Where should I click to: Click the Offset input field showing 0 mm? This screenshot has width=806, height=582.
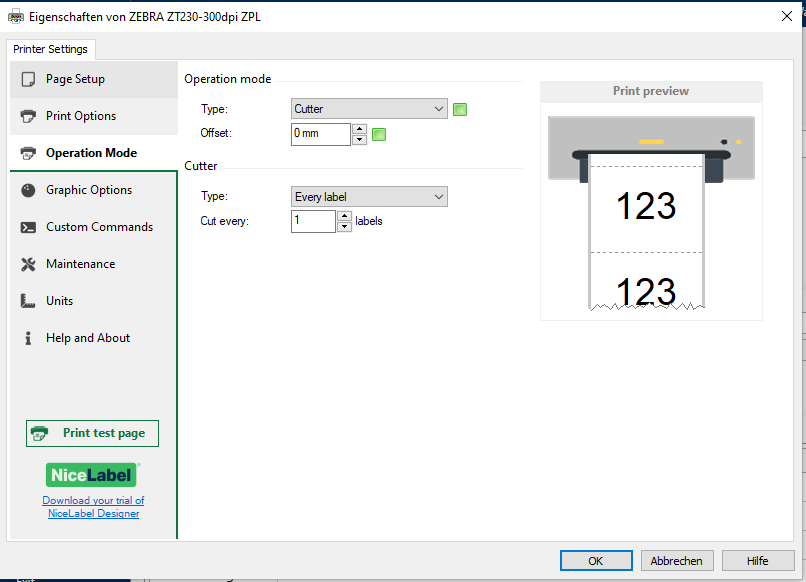321,134
